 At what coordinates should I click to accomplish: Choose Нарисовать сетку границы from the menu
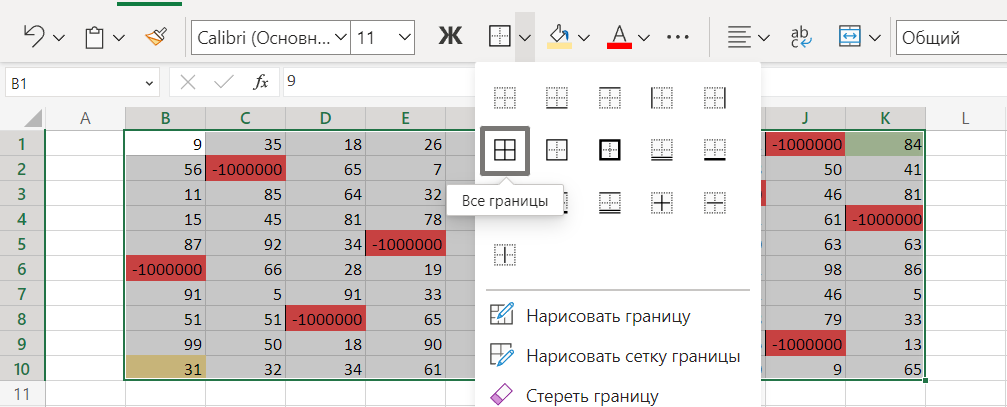[x=632, y=356]
